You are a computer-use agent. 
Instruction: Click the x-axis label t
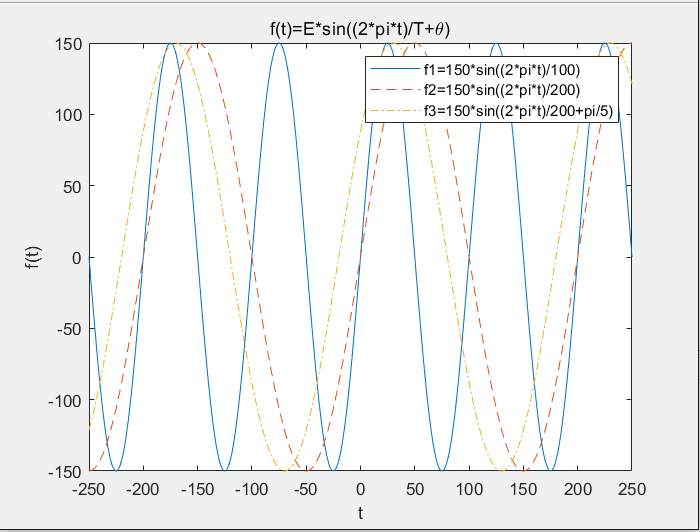360,513
